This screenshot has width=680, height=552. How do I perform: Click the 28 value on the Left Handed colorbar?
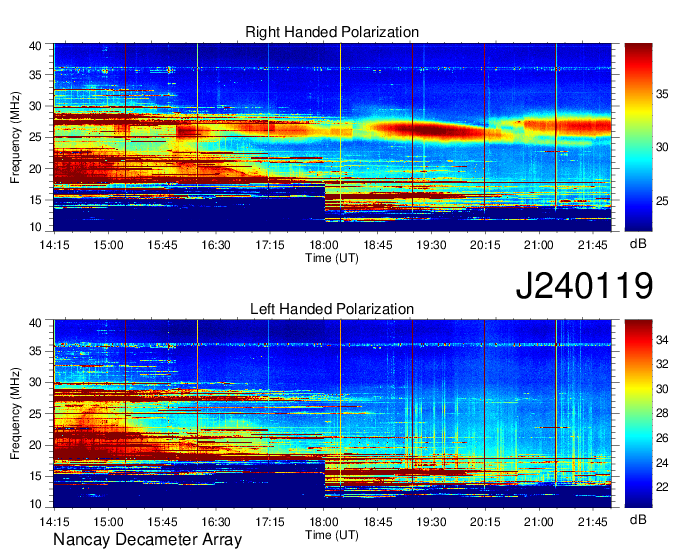click(662, 413)
